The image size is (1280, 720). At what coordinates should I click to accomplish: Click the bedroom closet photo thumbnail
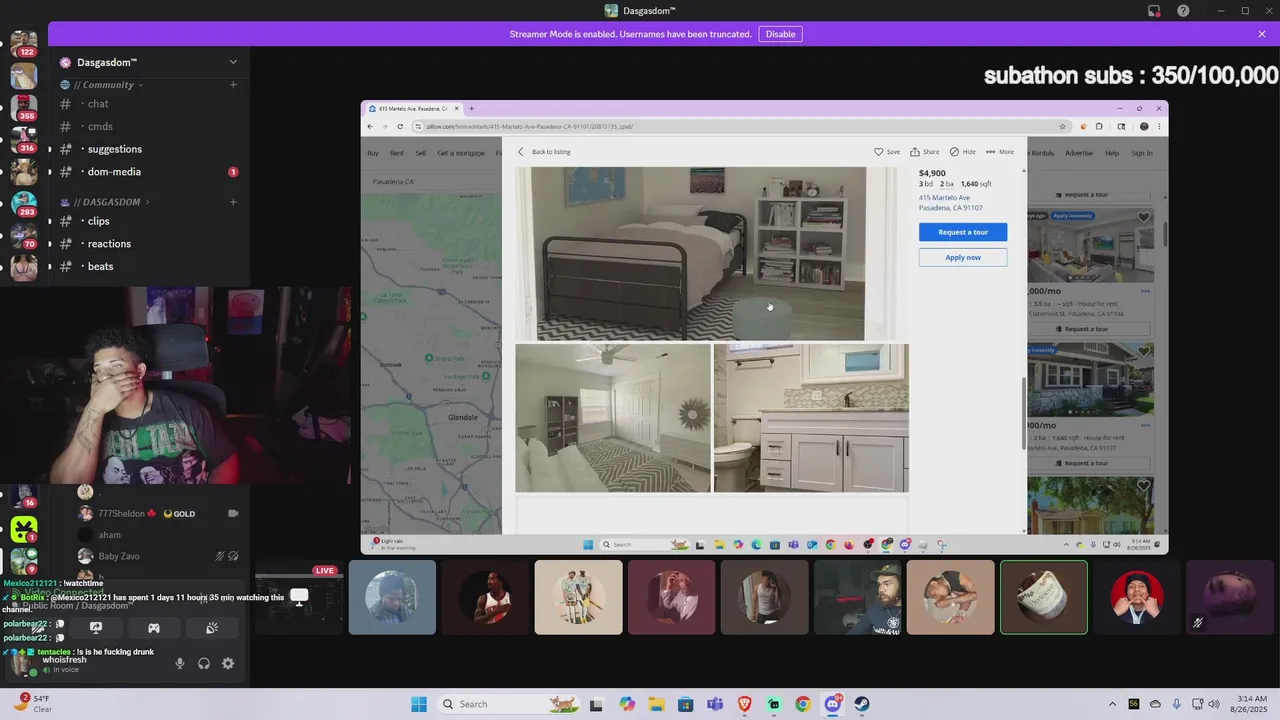point(613,418)
